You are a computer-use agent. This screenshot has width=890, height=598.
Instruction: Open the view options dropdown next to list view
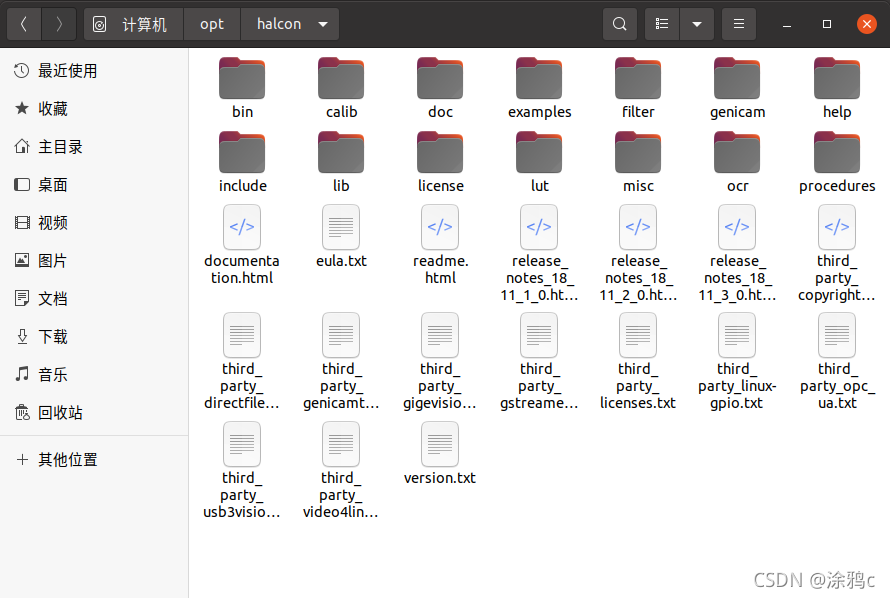point(697,23)
